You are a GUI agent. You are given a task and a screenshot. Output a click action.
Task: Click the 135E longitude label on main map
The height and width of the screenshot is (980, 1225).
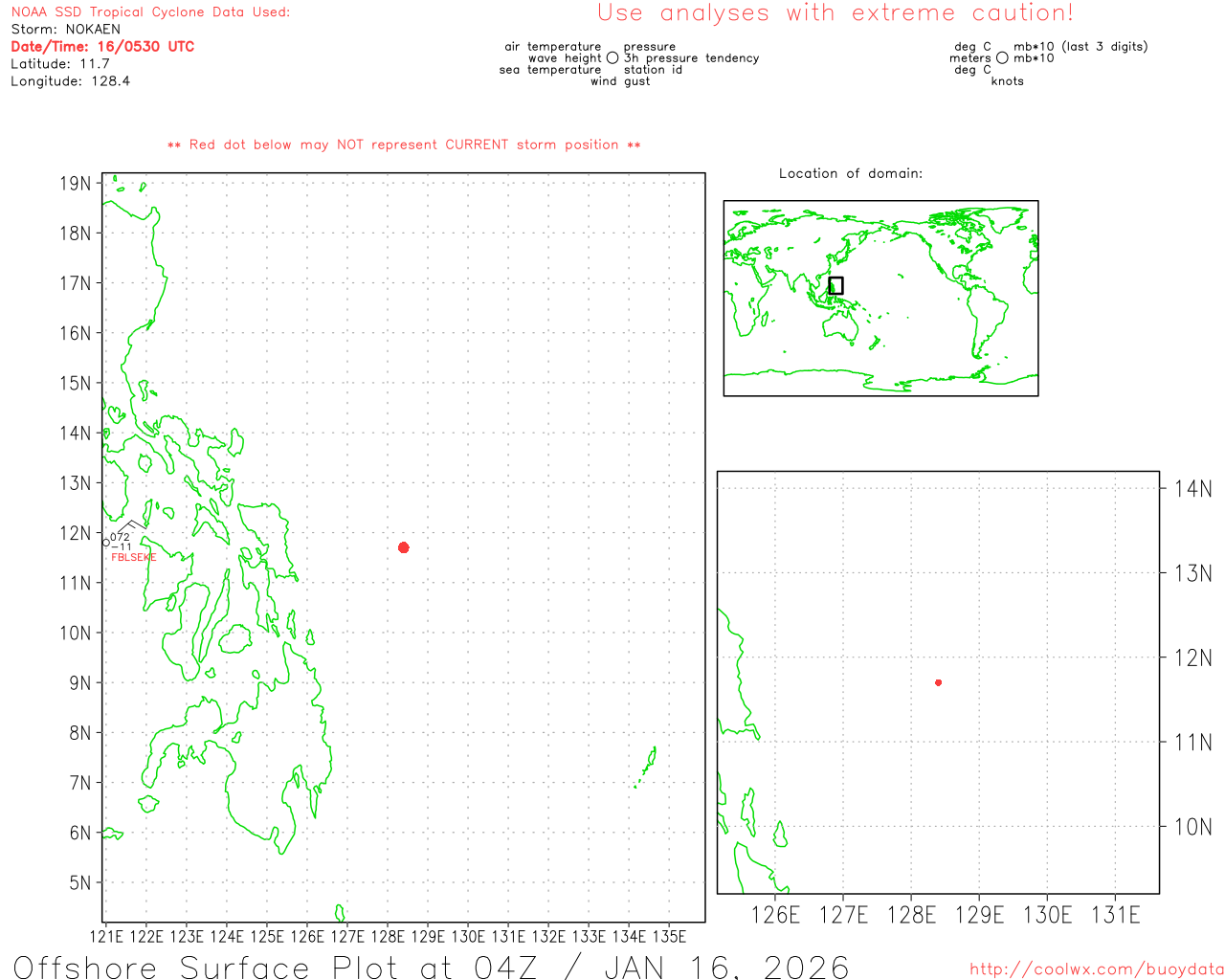pos(669,937)
